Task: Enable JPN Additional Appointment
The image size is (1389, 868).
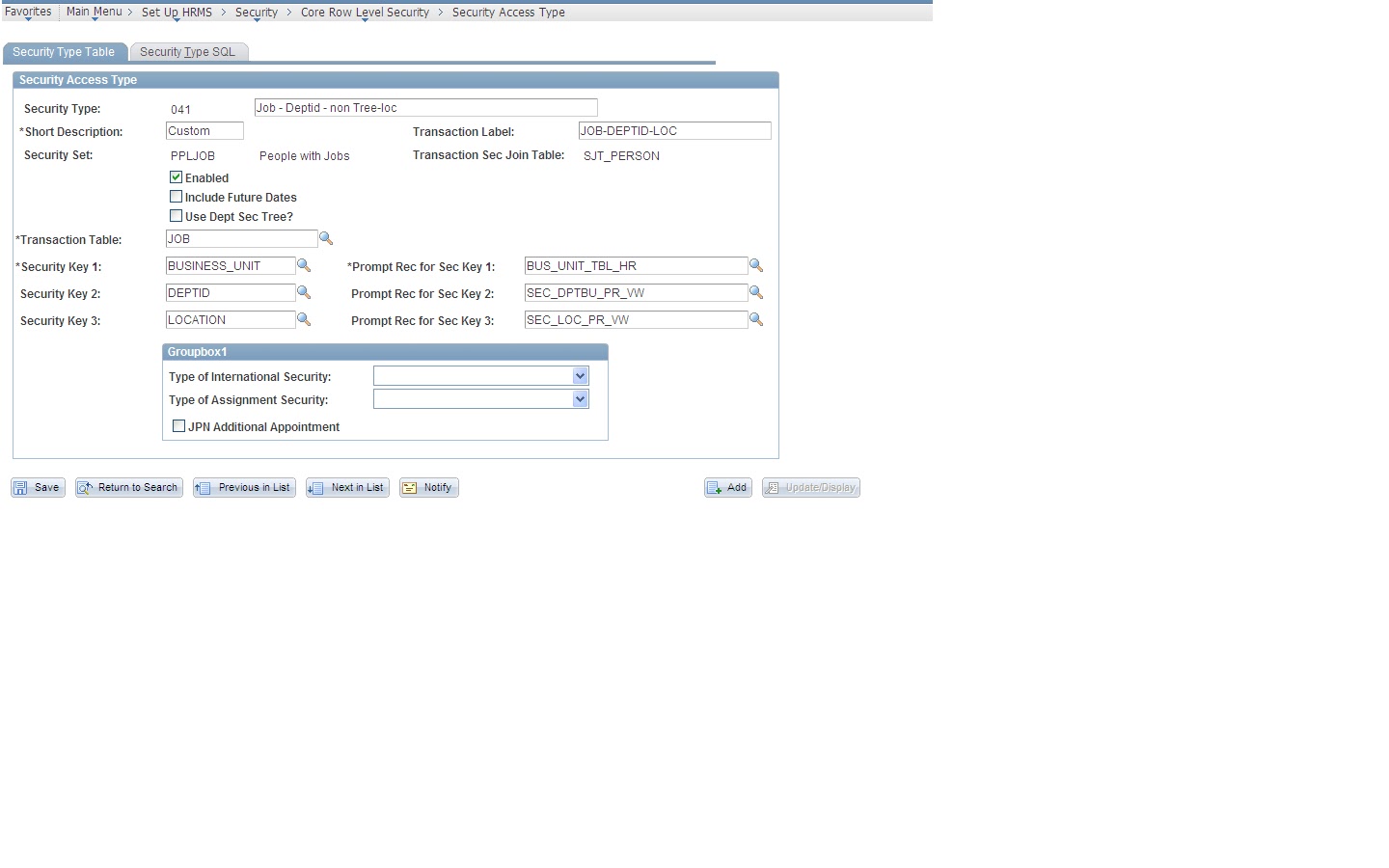Action: point(178,425)
